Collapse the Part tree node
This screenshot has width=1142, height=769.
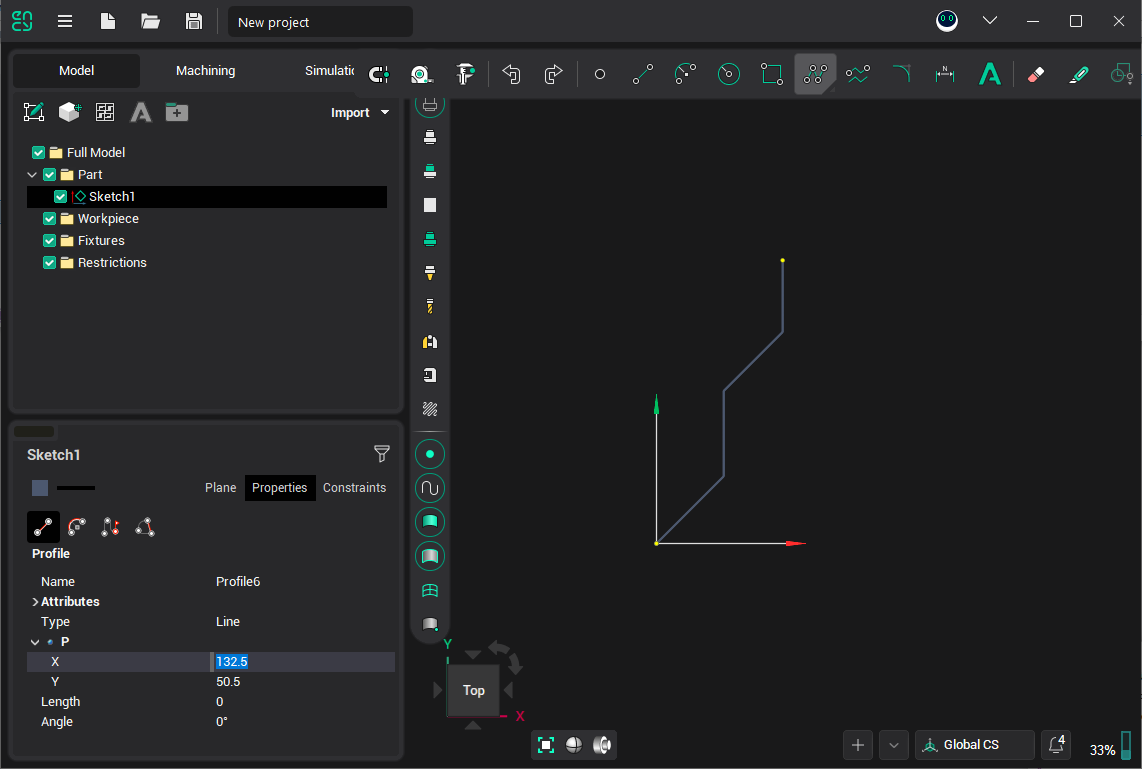(32, 175)
